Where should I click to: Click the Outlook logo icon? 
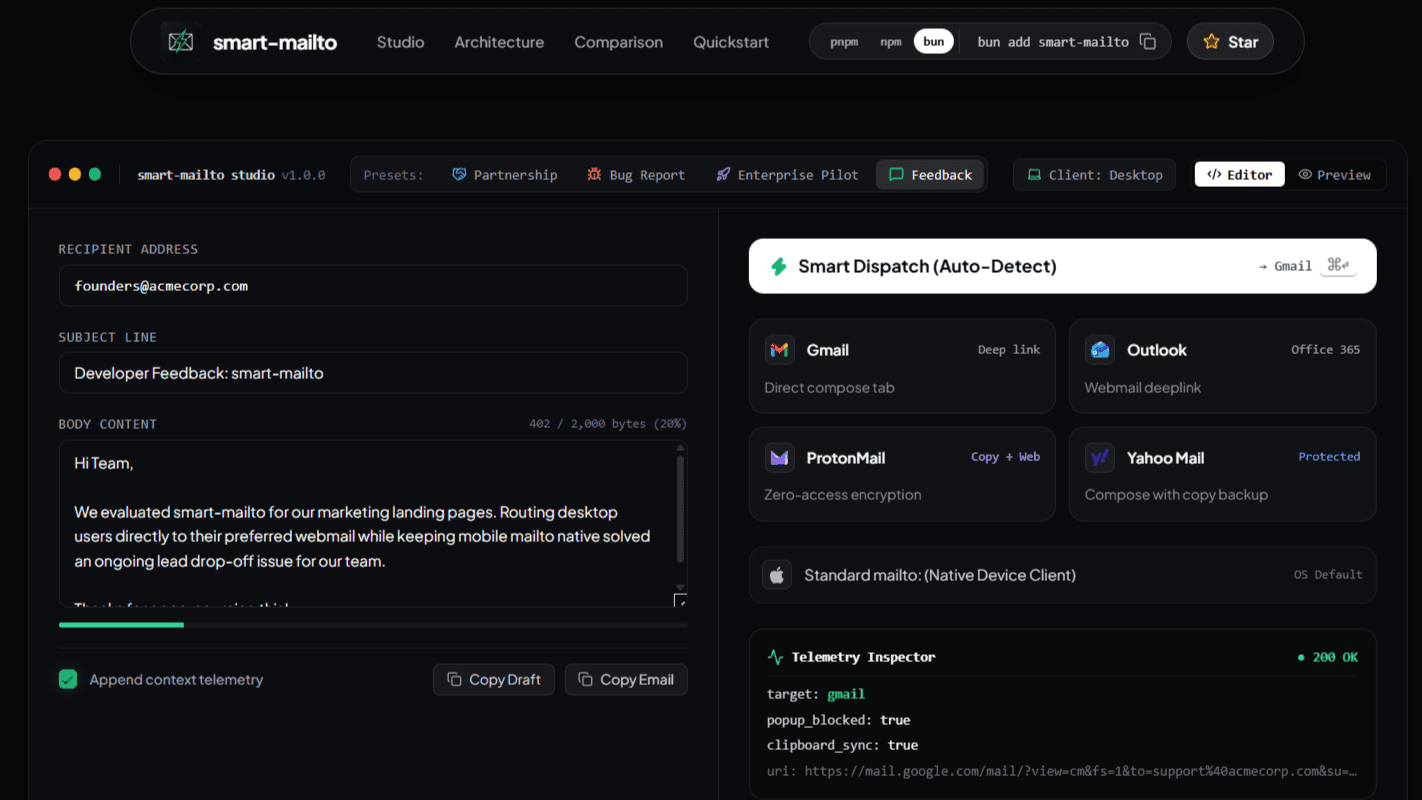click(x=1100, y=350)
